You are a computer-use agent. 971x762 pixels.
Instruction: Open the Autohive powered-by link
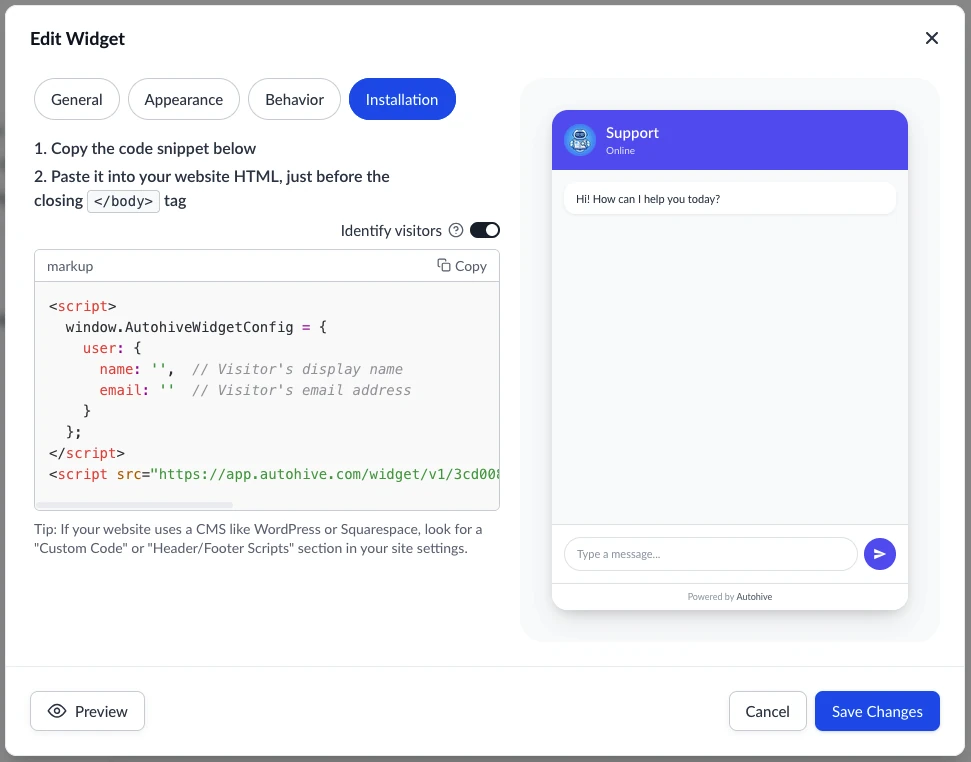tap(754, 597)
